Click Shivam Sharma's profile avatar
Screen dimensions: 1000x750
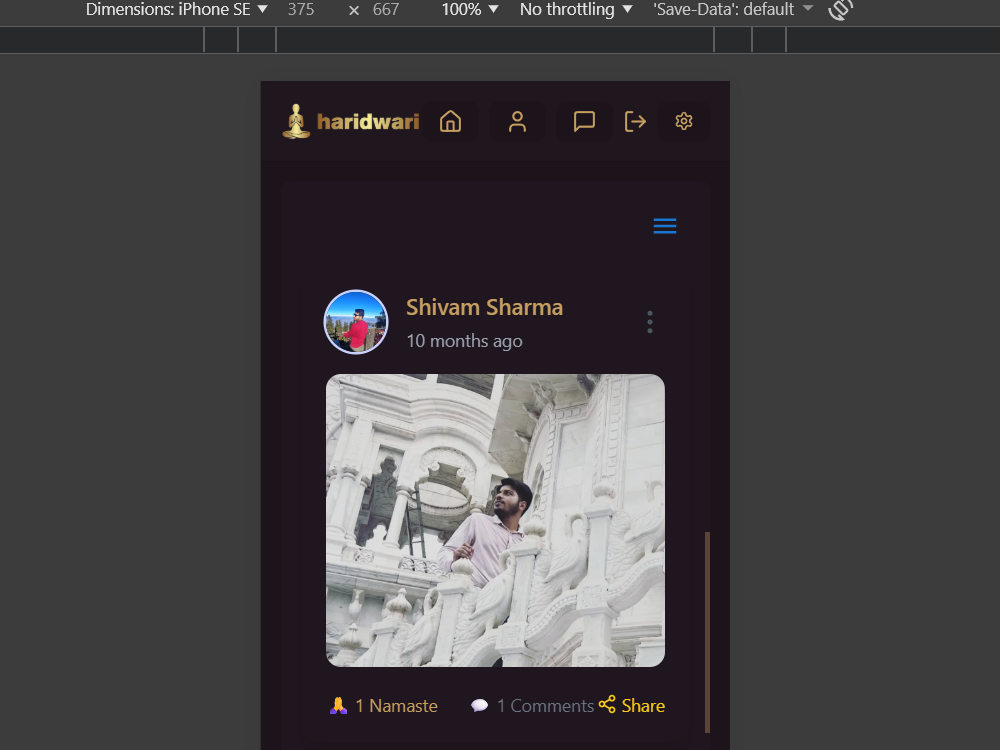[x=356, y=322]
